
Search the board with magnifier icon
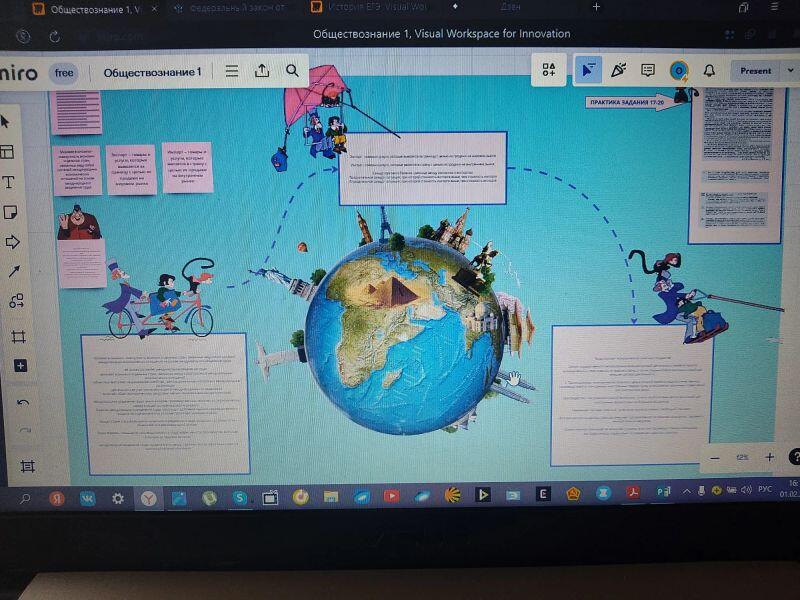coord(292,71)
